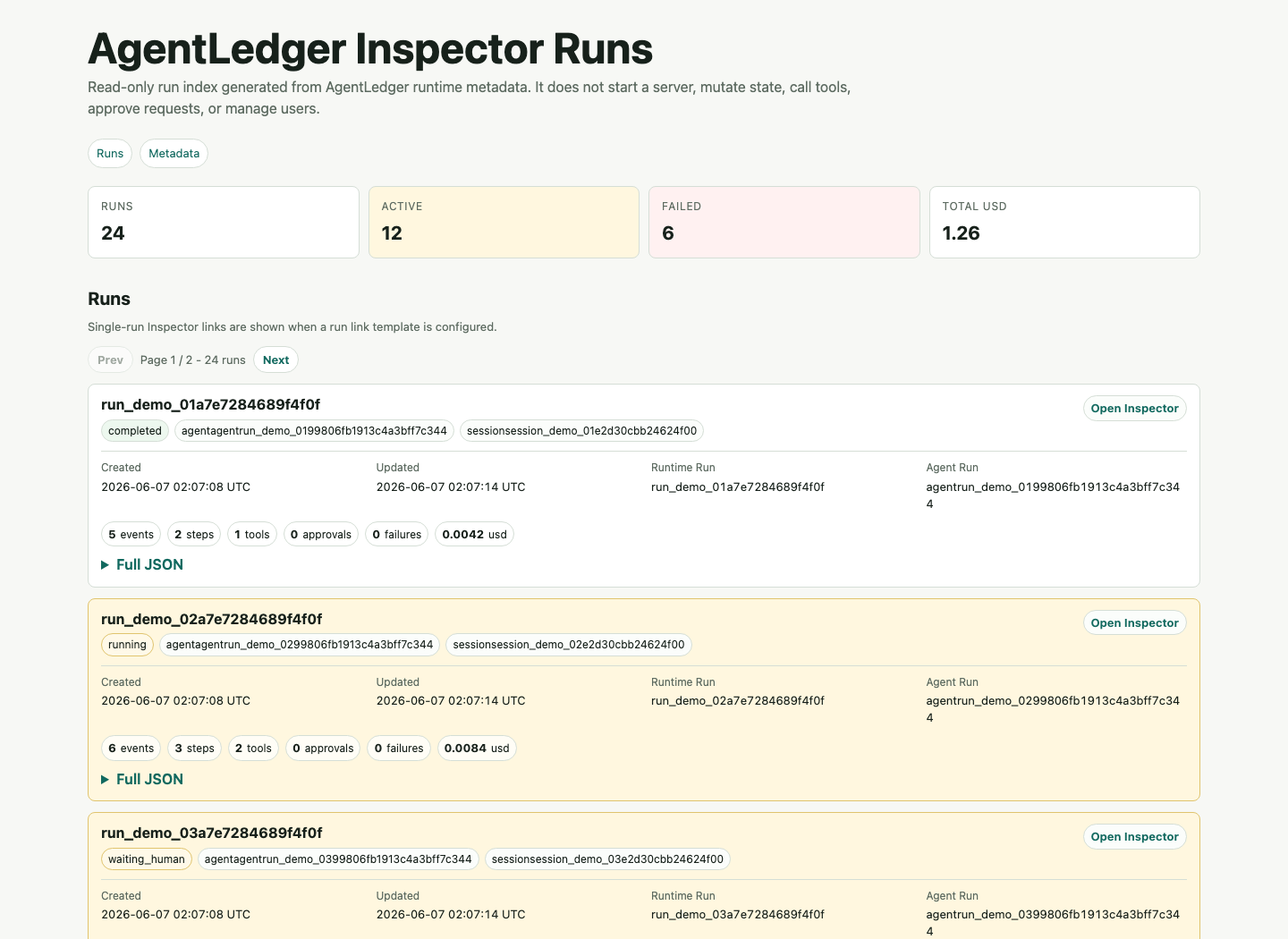This screenshot has width=1288, height=939.
Task: Click the AgentLedger Inspector Runs heading
Action: (370, 49)
